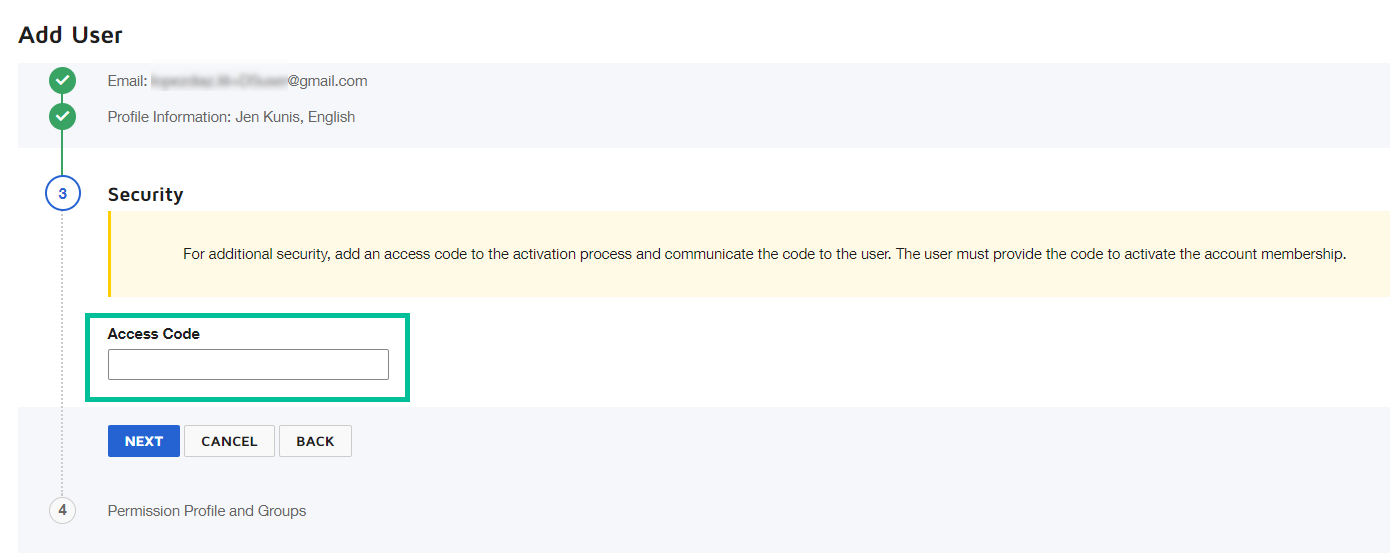Click the completed Email step checkmark icon
1390x553 pixels.
click(62, 81)
